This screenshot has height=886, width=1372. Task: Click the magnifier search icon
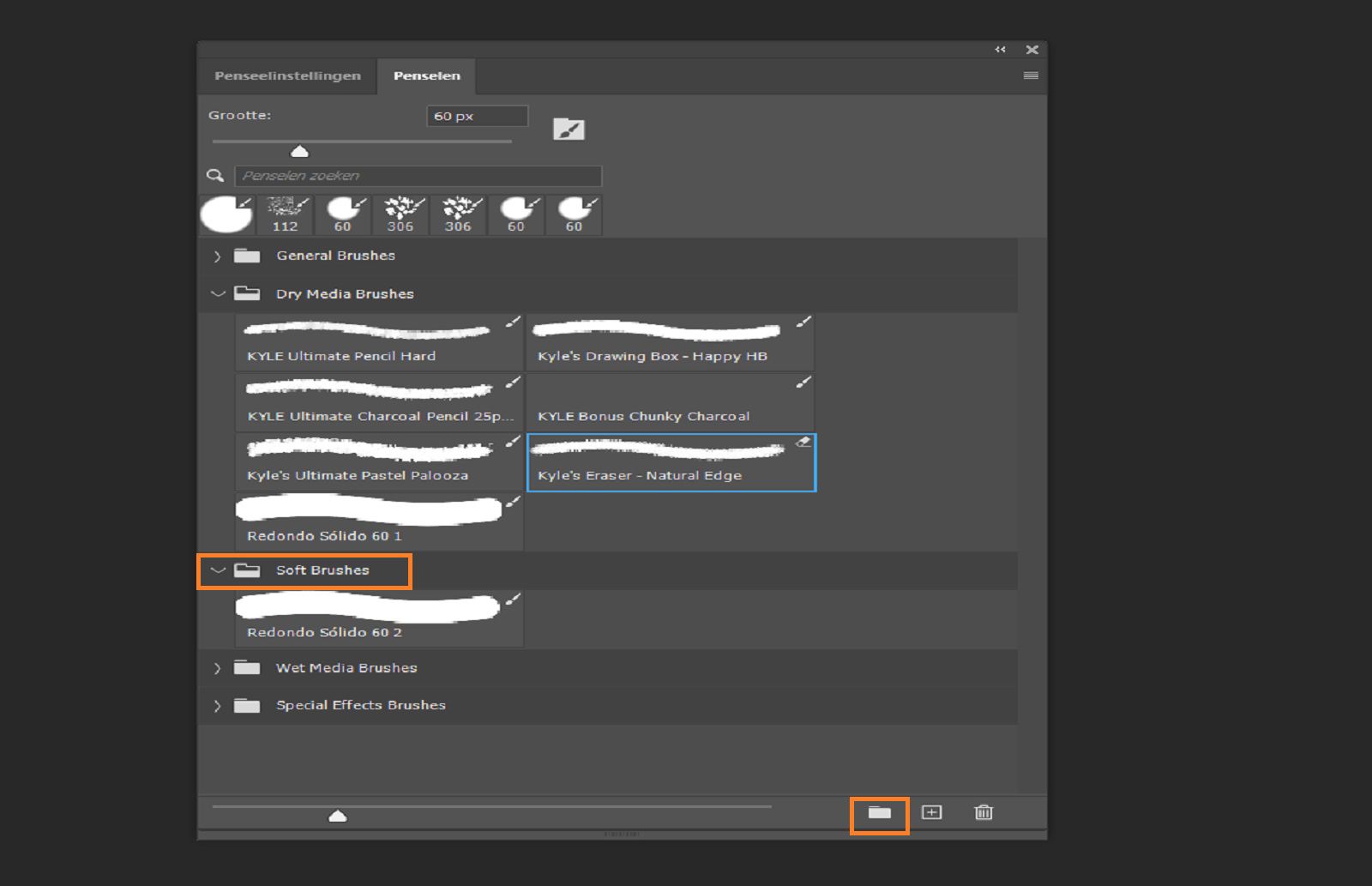click(214, 176)
